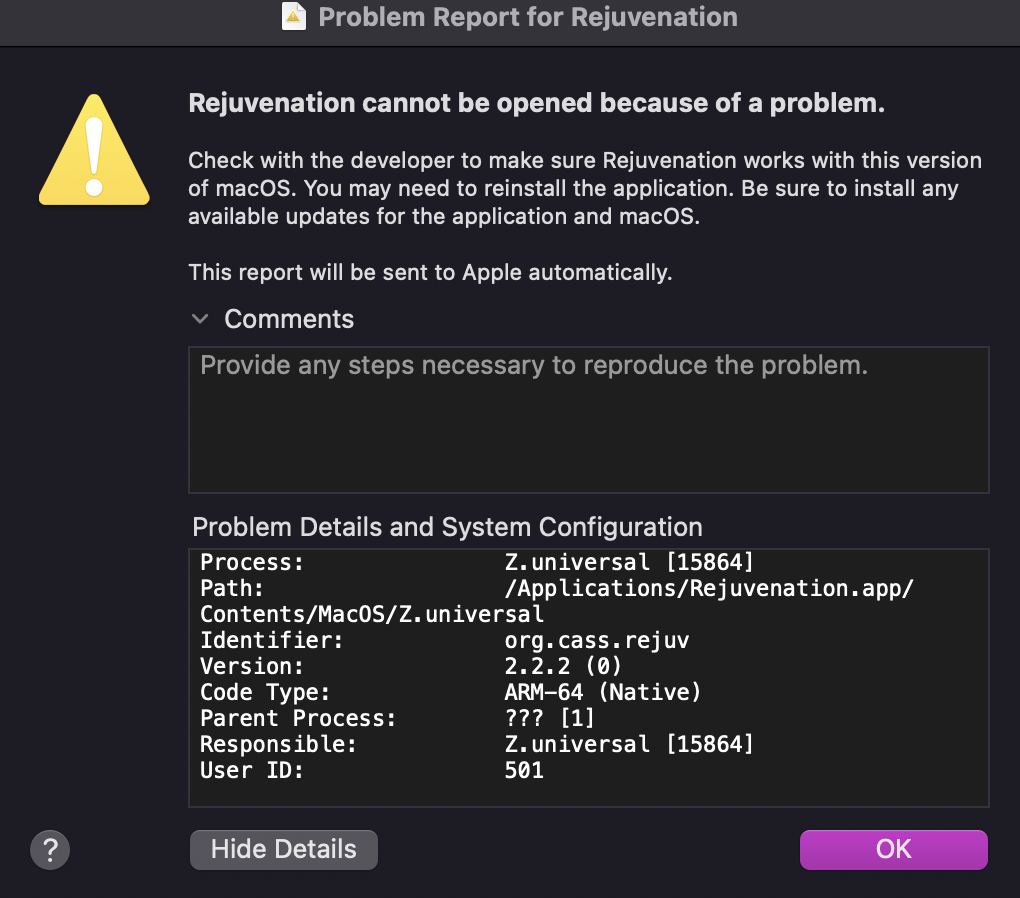
Task: Click the Contents/MacOS/Z.universal line
Action: (x=371, y=614)
